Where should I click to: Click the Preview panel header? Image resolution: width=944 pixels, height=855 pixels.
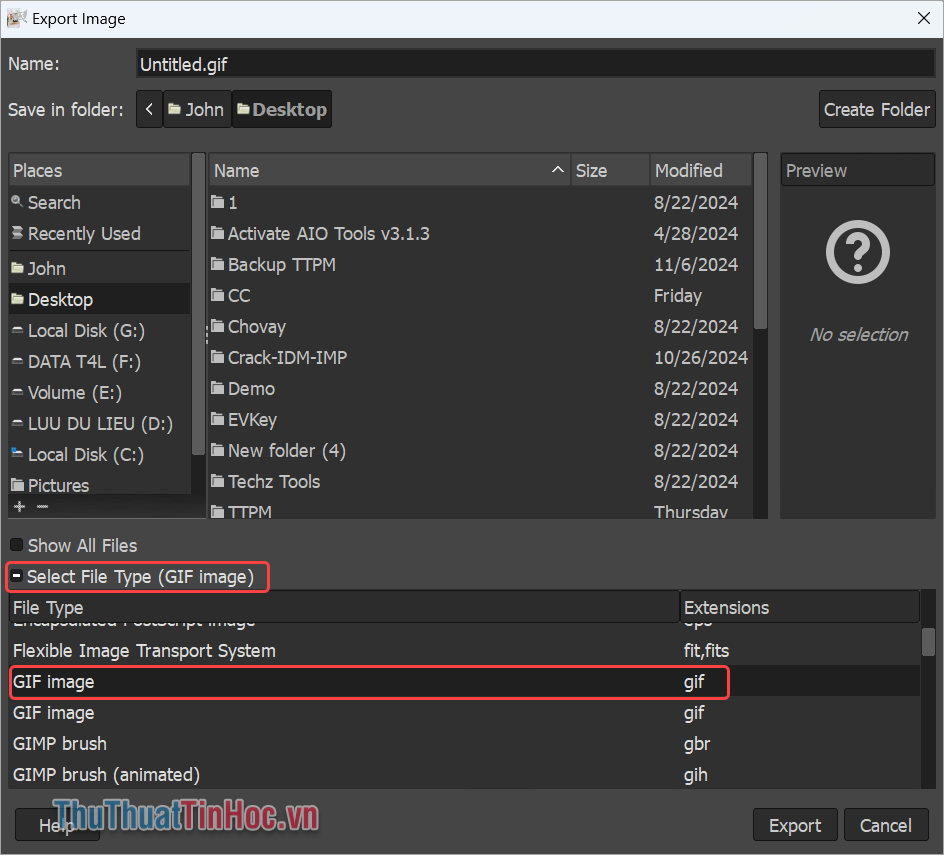pyautogui.click(x=857, y=170)
